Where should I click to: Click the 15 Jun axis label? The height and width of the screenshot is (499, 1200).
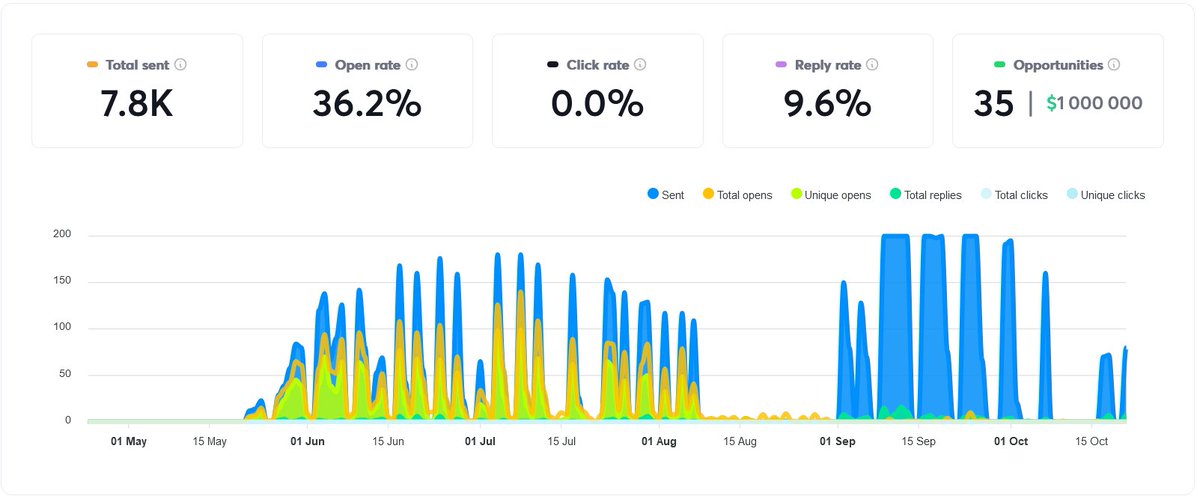pos(388,441)
